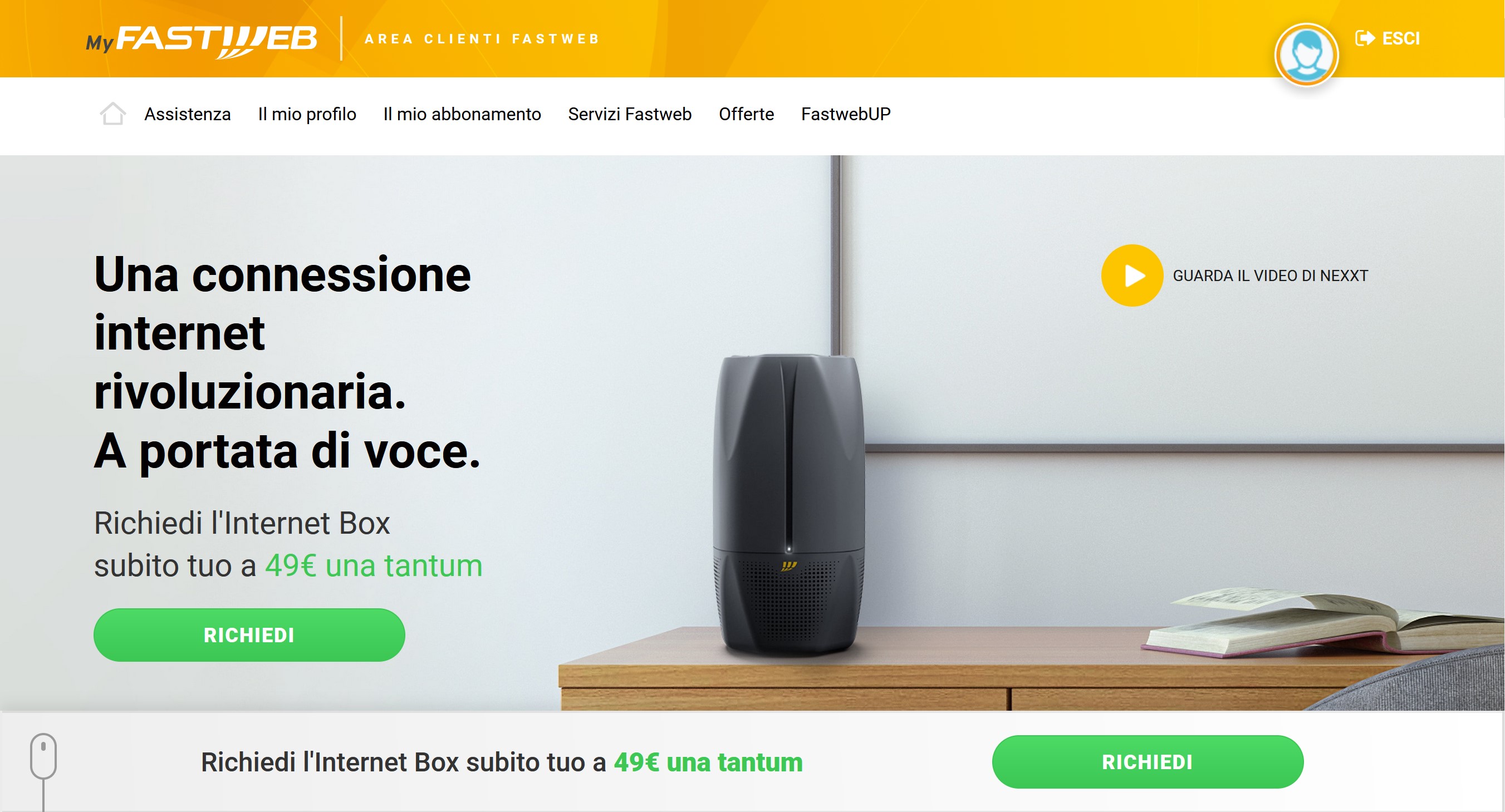
Task: Click the MyFastweb logo
Action: [202, 40]
